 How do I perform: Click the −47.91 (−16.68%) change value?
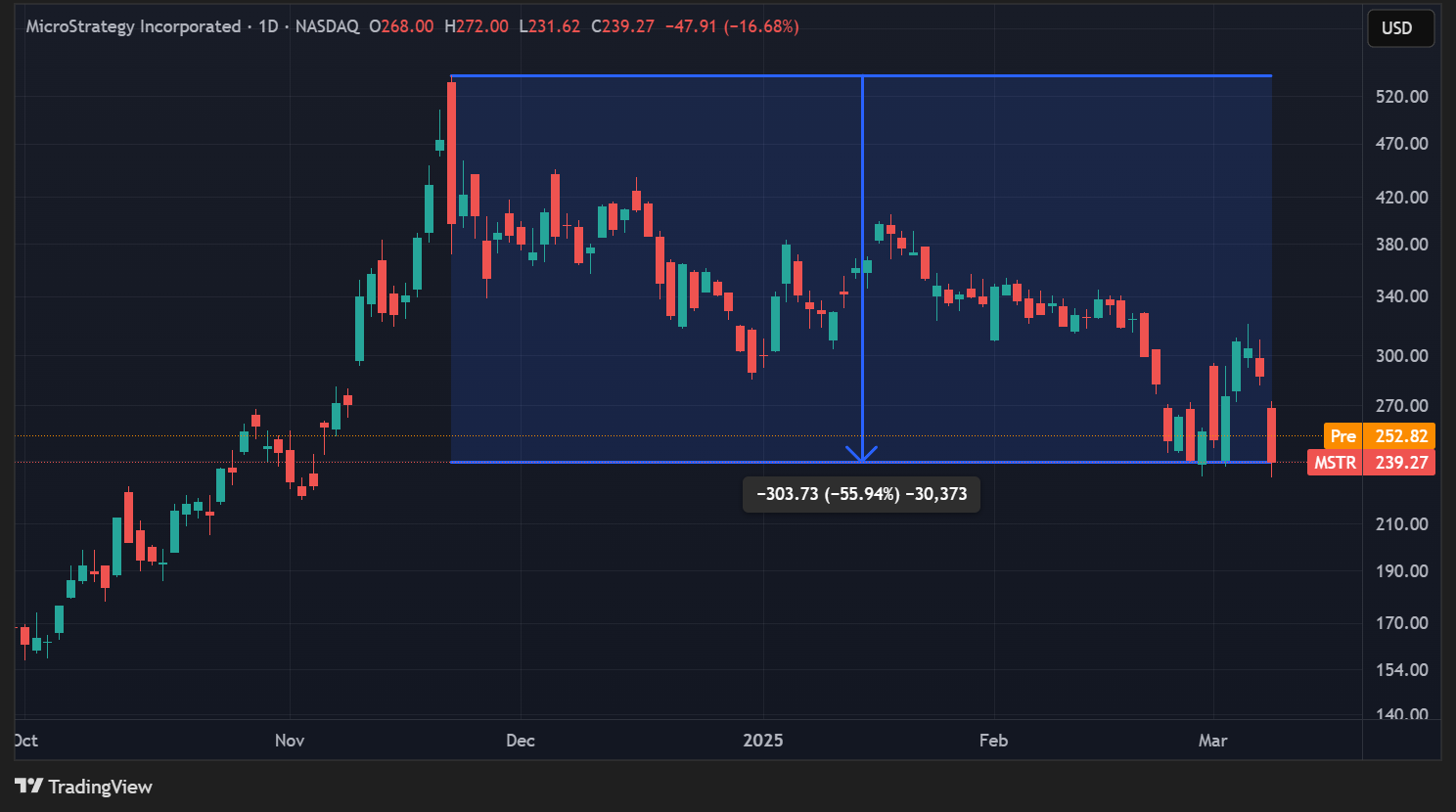pos(731,26)
